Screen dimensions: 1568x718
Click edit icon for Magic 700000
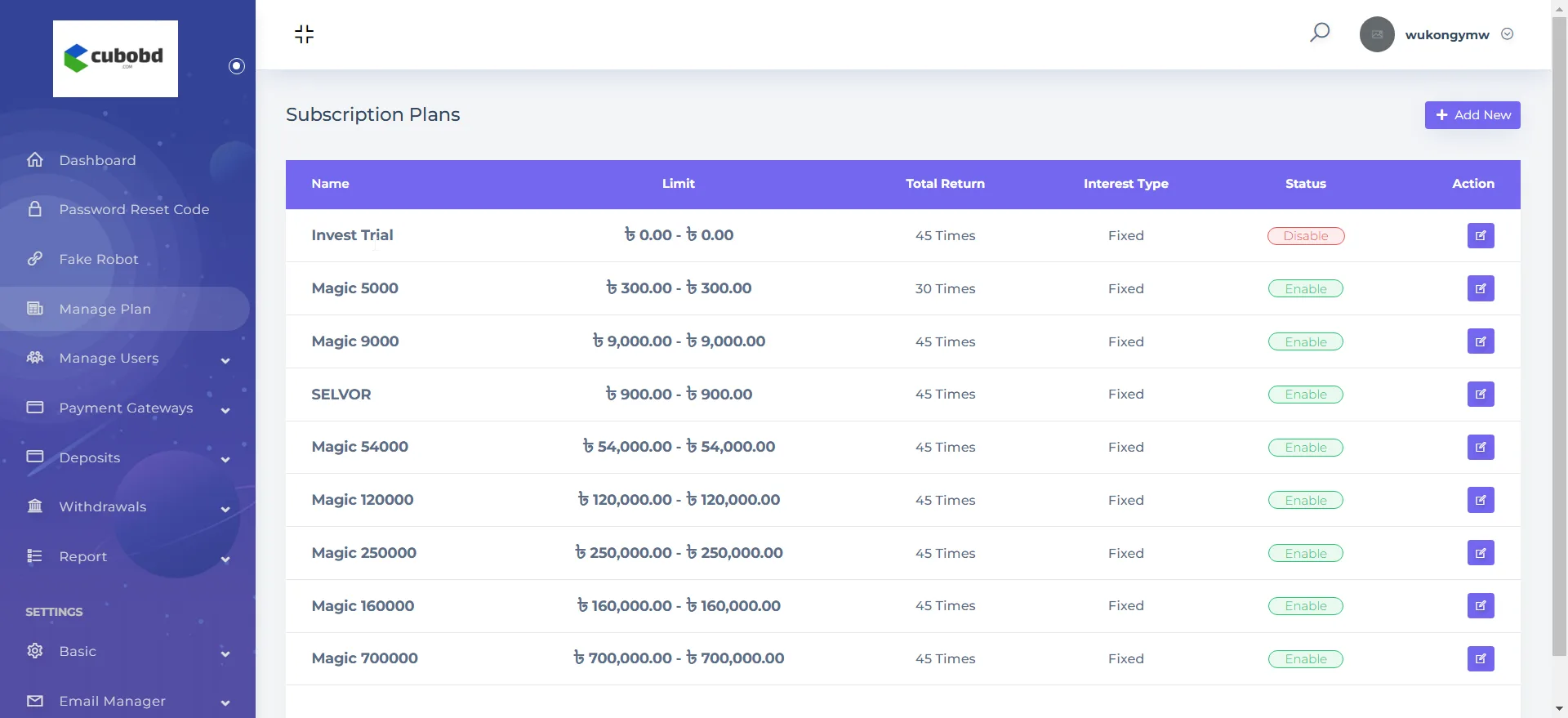(1480, 658)
